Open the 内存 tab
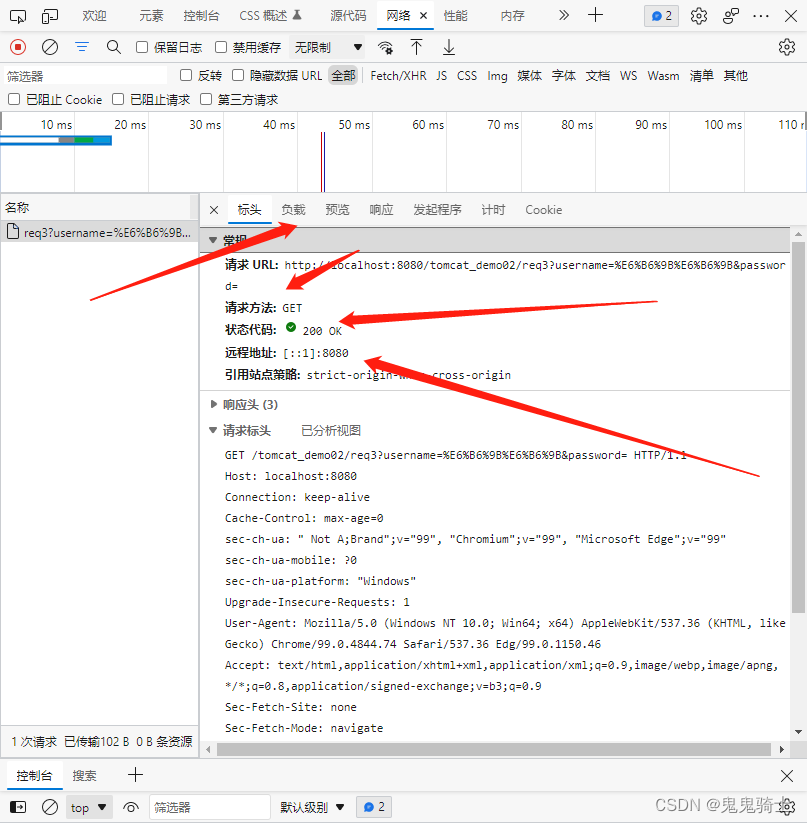This screenshot has height=823, width=807. click(513, 16)
